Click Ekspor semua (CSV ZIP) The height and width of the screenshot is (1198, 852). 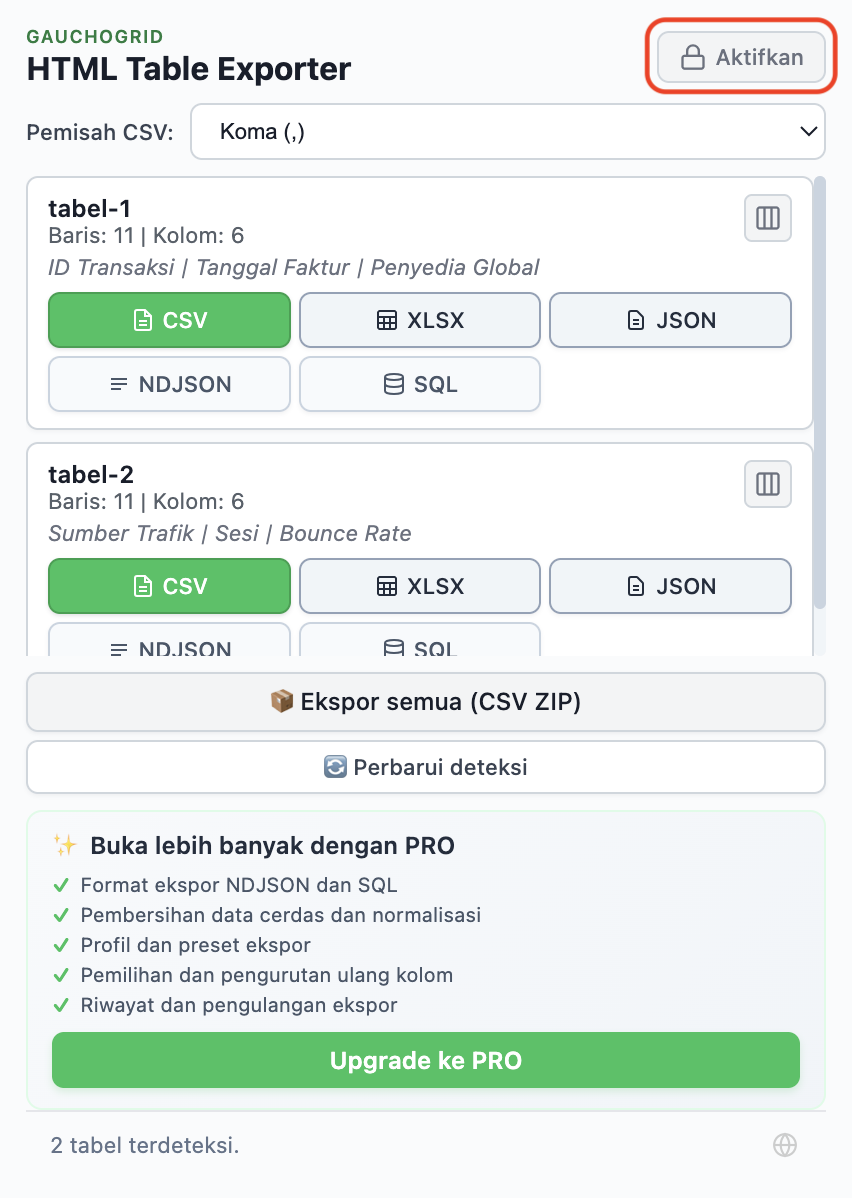pos(426,701)
